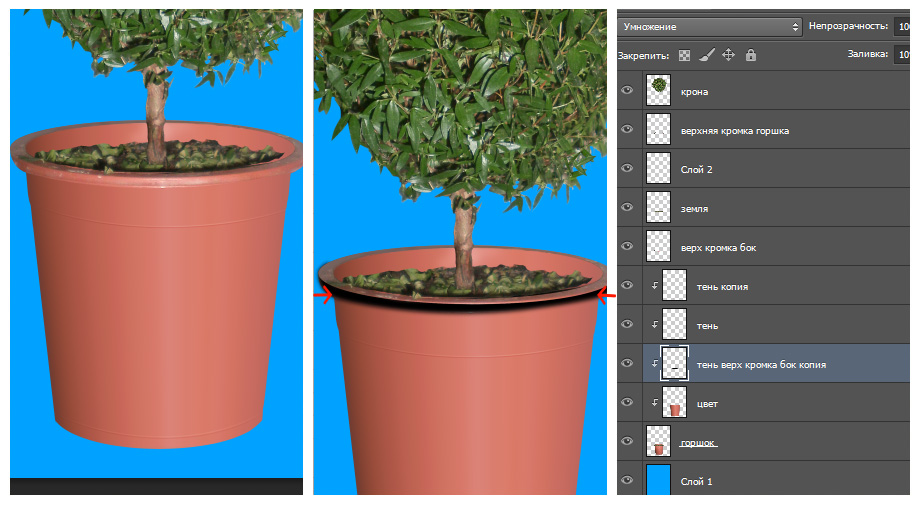Click clipping arrow on тень верх кромка бок копия
Image resolution: width=921 pixels, height=510 pixels.
click(654, 363)
